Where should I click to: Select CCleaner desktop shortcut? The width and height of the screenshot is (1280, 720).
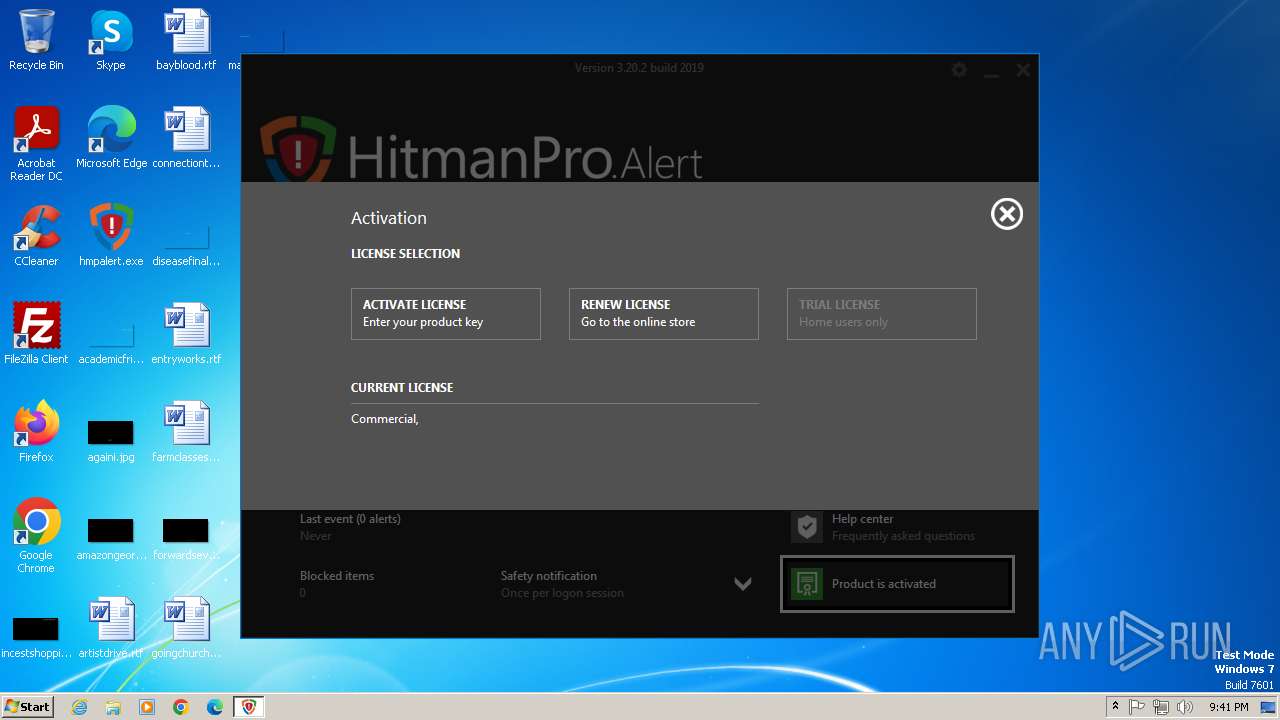[36, 236]
